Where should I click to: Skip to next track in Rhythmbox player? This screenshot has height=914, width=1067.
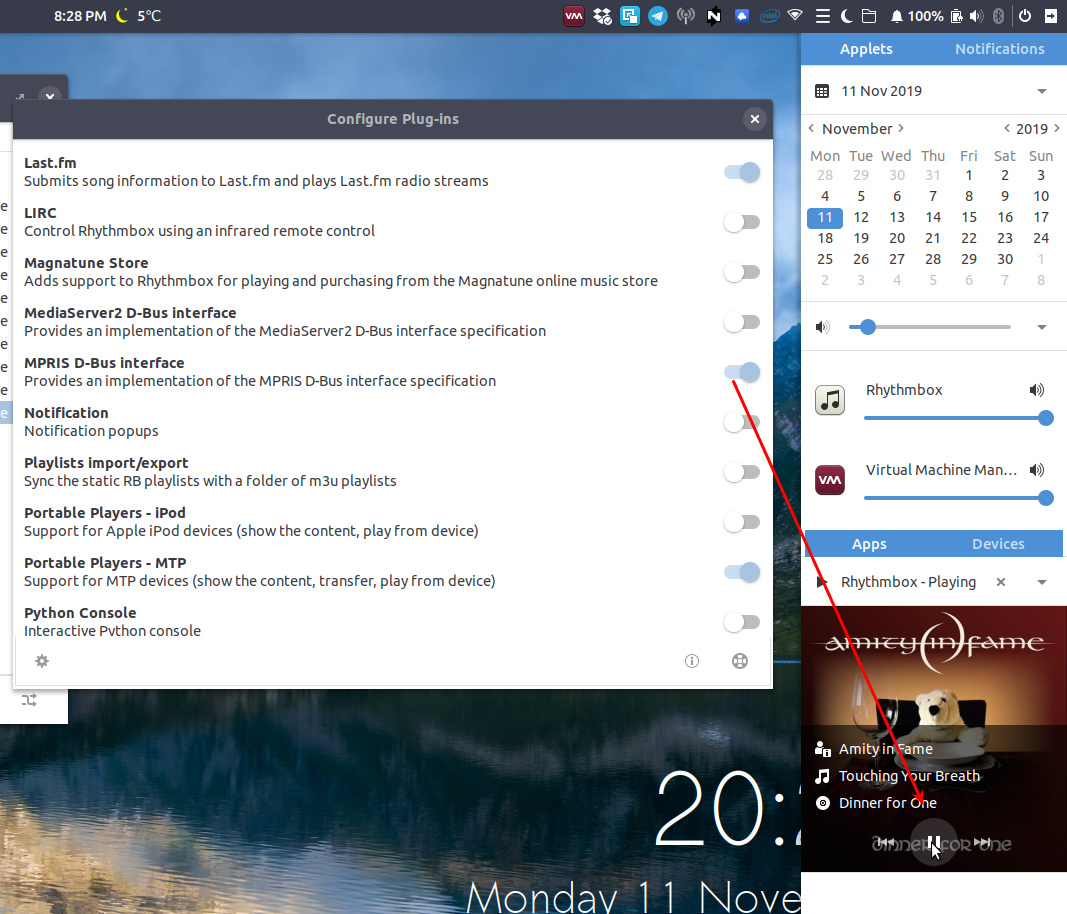pyautogui.click(x=982, y=843)
